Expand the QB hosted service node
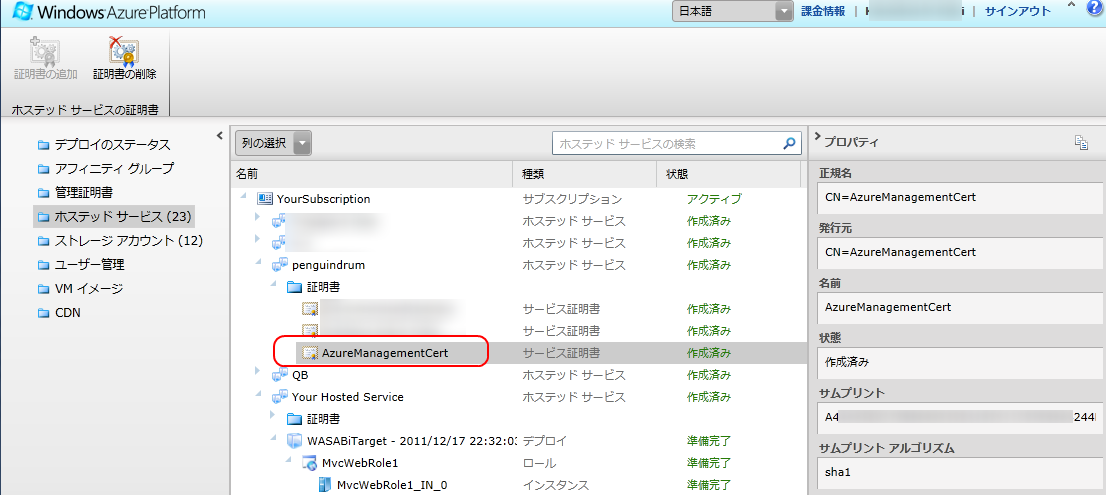1106x495 pixels. pyautogui.click(x=258, y=372)
